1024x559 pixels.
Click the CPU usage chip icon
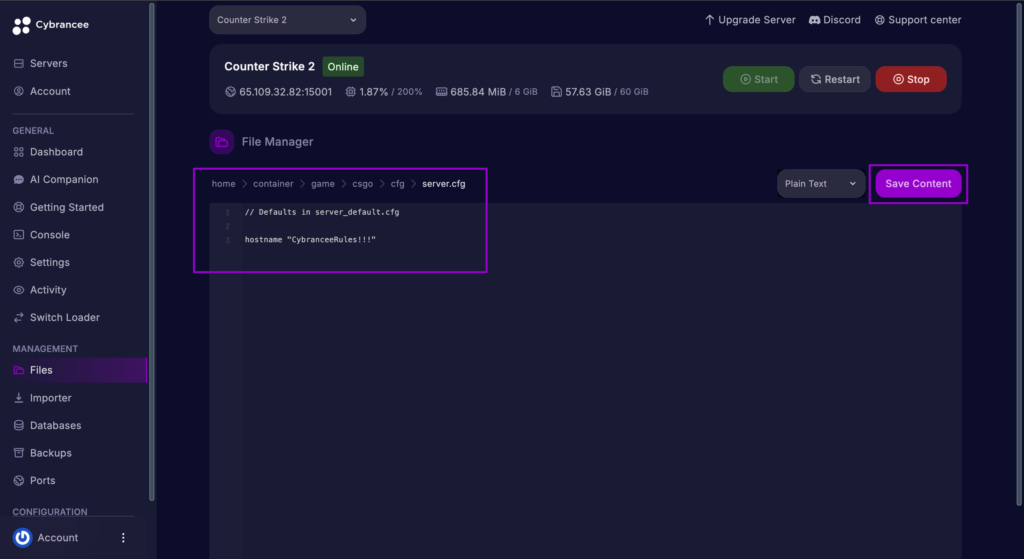pyautogui.click(x=351, y=92)
